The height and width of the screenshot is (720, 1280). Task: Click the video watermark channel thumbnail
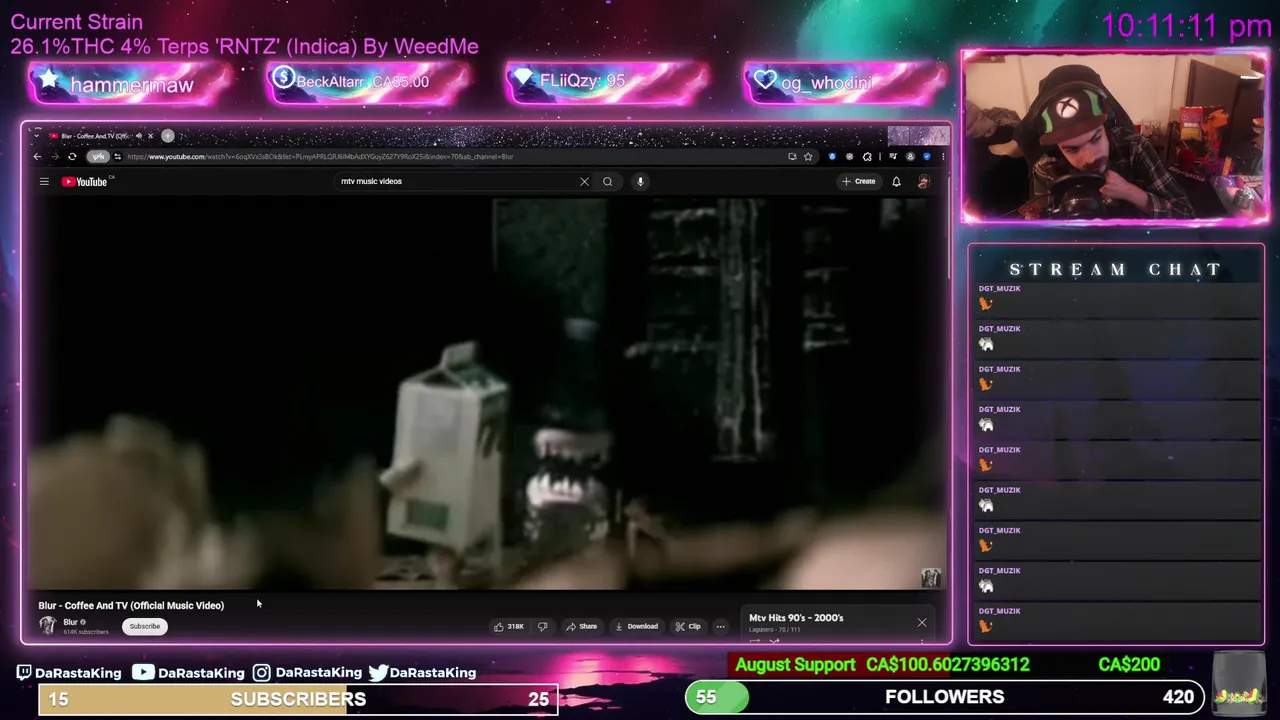(930, 577)
